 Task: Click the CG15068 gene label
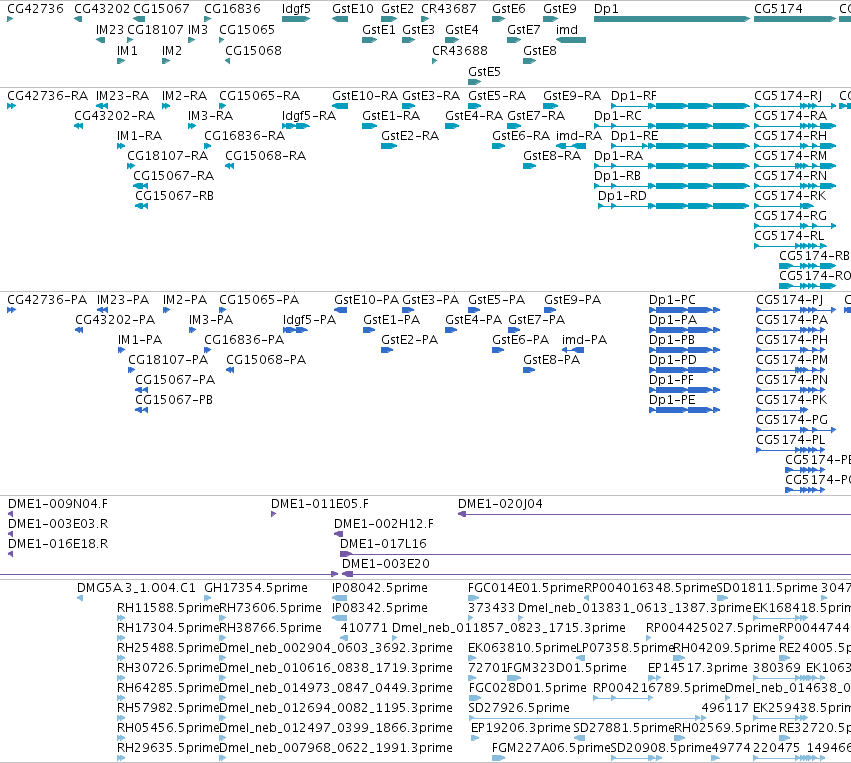[253, 51]
